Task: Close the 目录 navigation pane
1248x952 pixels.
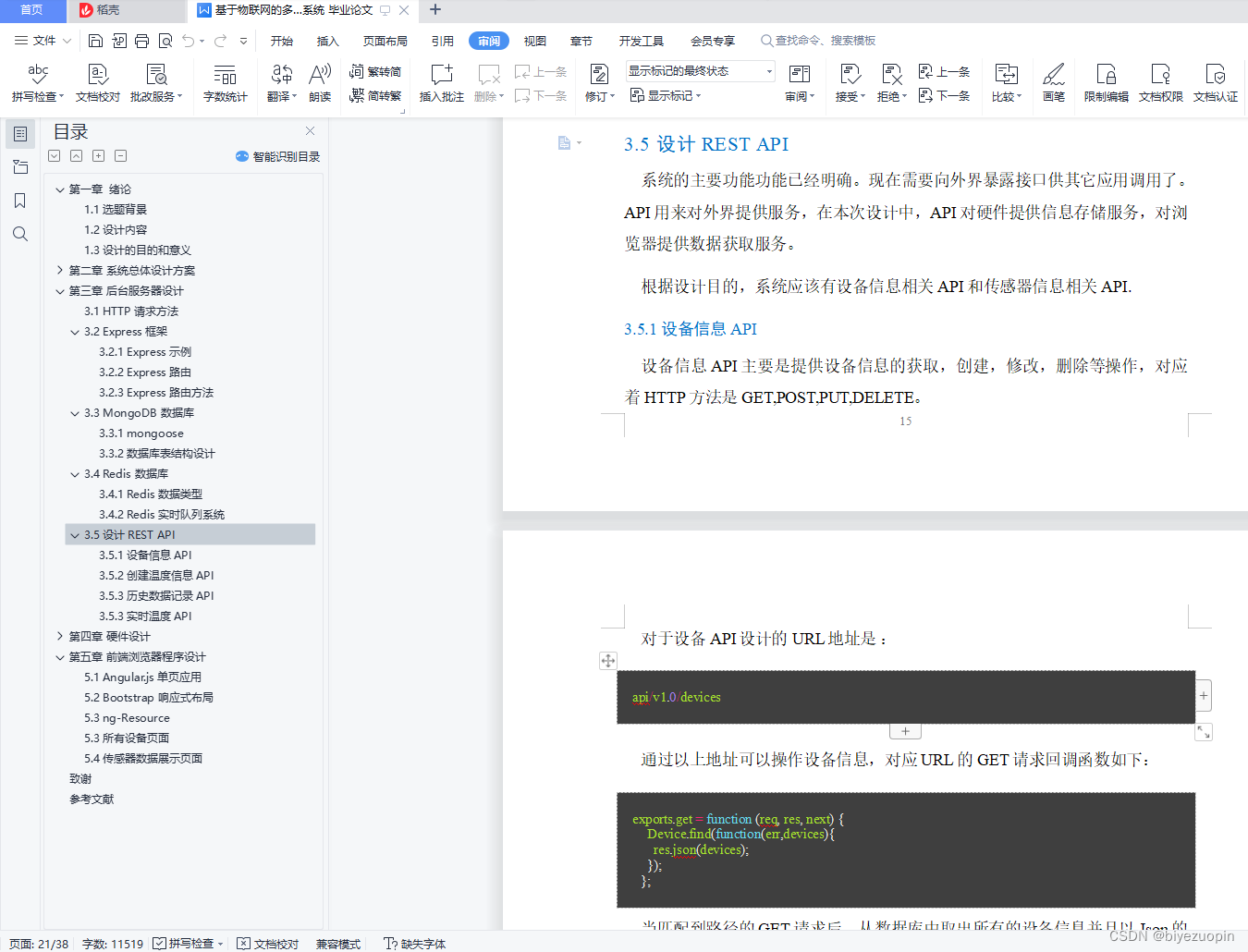Action: pos(311,131)
